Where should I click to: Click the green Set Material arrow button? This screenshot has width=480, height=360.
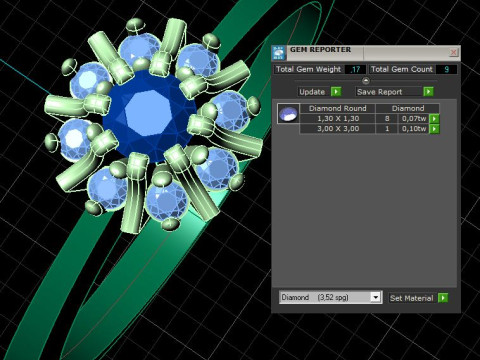(443, 298)
